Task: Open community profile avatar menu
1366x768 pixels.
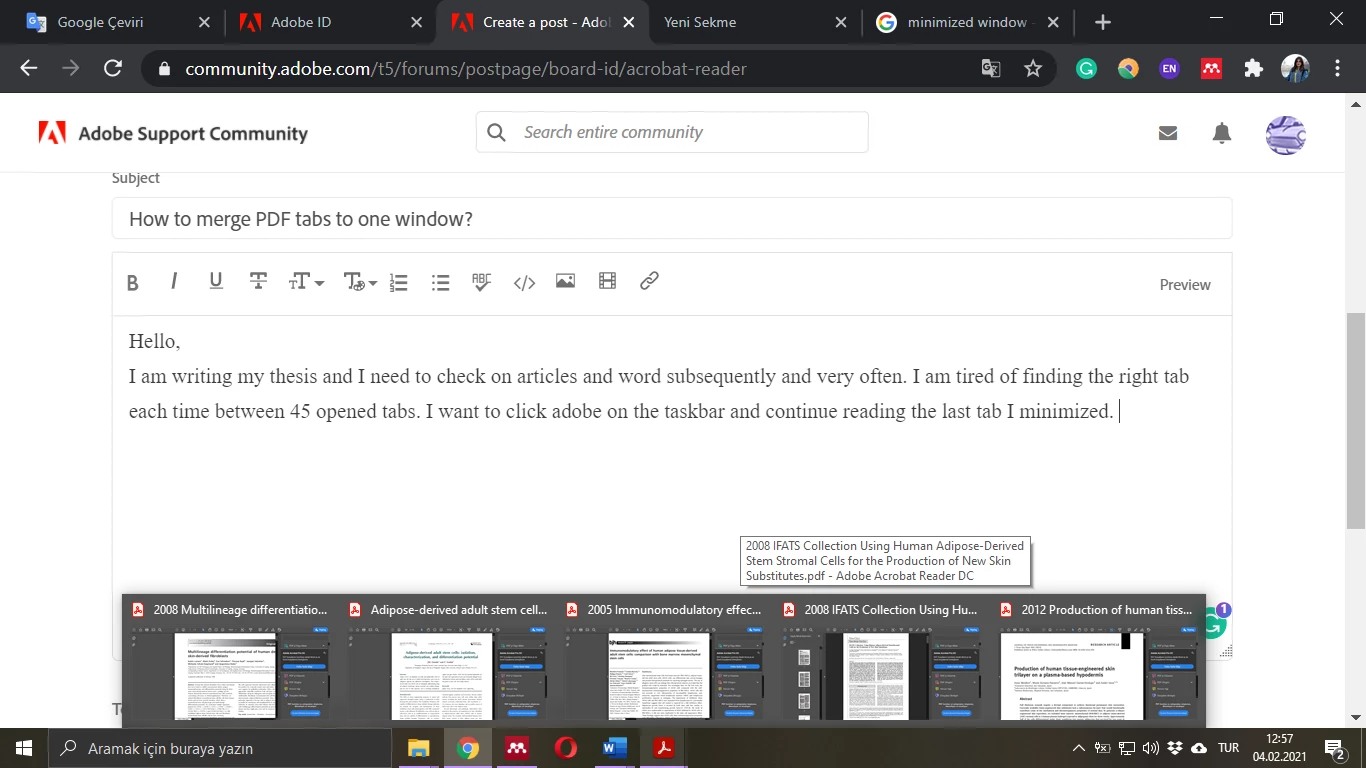Action: point(1285,134)
